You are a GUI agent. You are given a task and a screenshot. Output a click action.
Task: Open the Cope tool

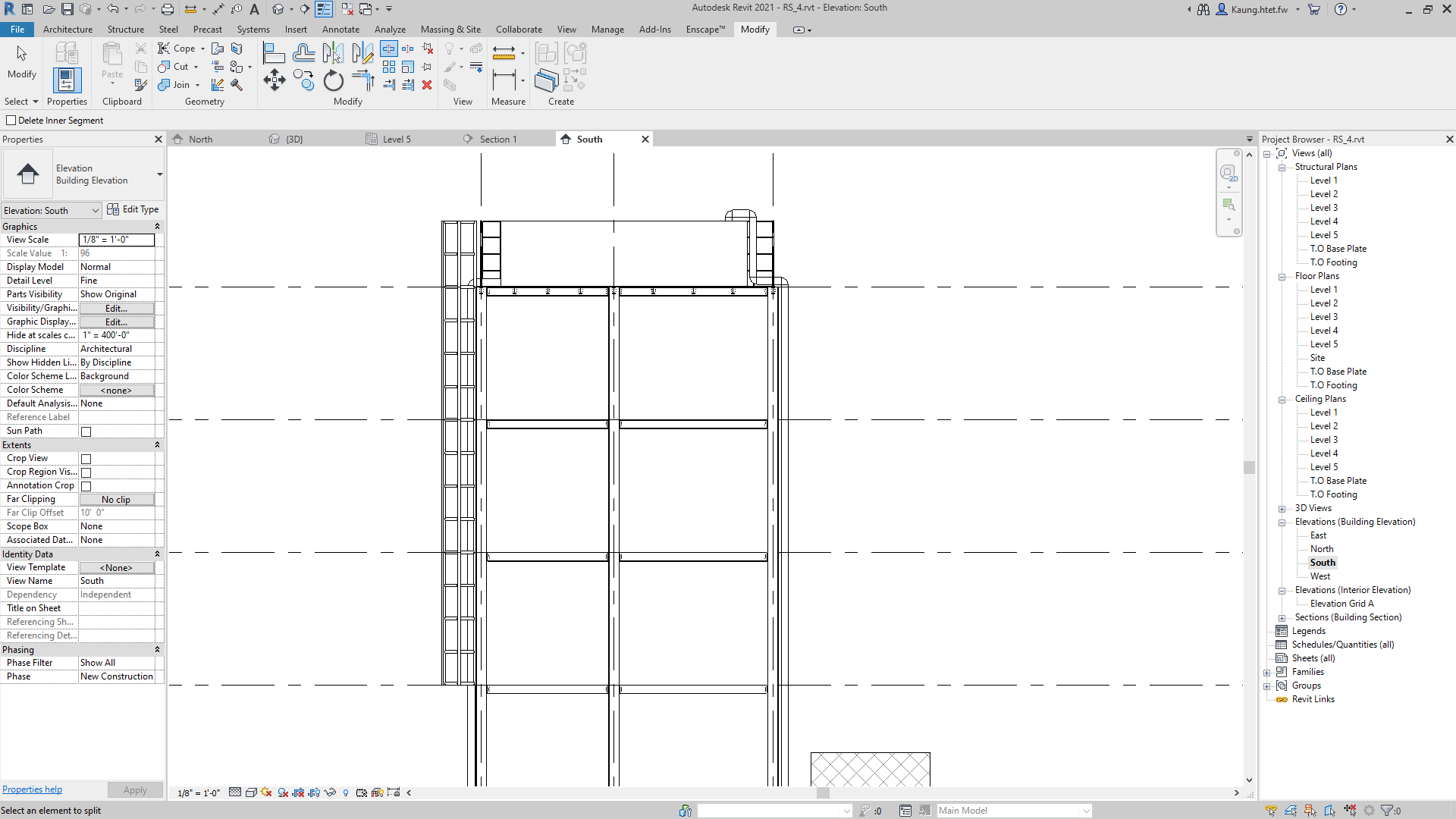(175, 48)
